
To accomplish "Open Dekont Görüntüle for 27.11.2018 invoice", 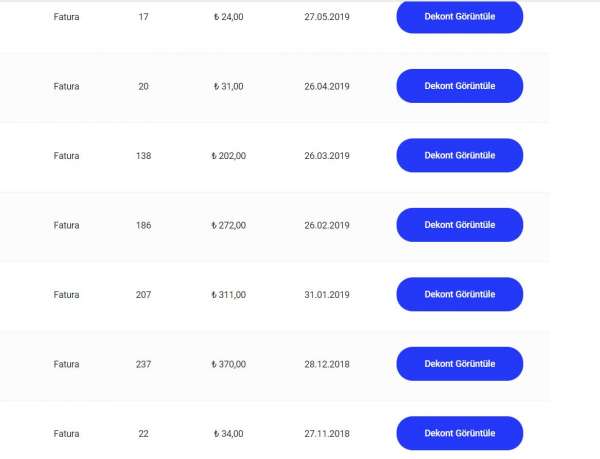I will [x=460, y=433].
